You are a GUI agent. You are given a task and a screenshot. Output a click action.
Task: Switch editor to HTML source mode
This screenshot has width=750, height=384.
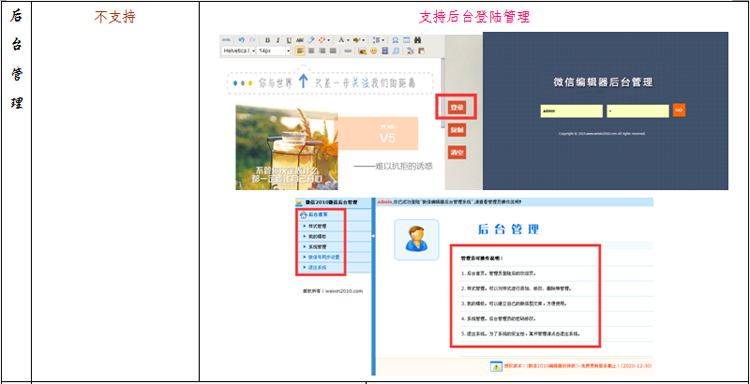[x=226, y=40]
